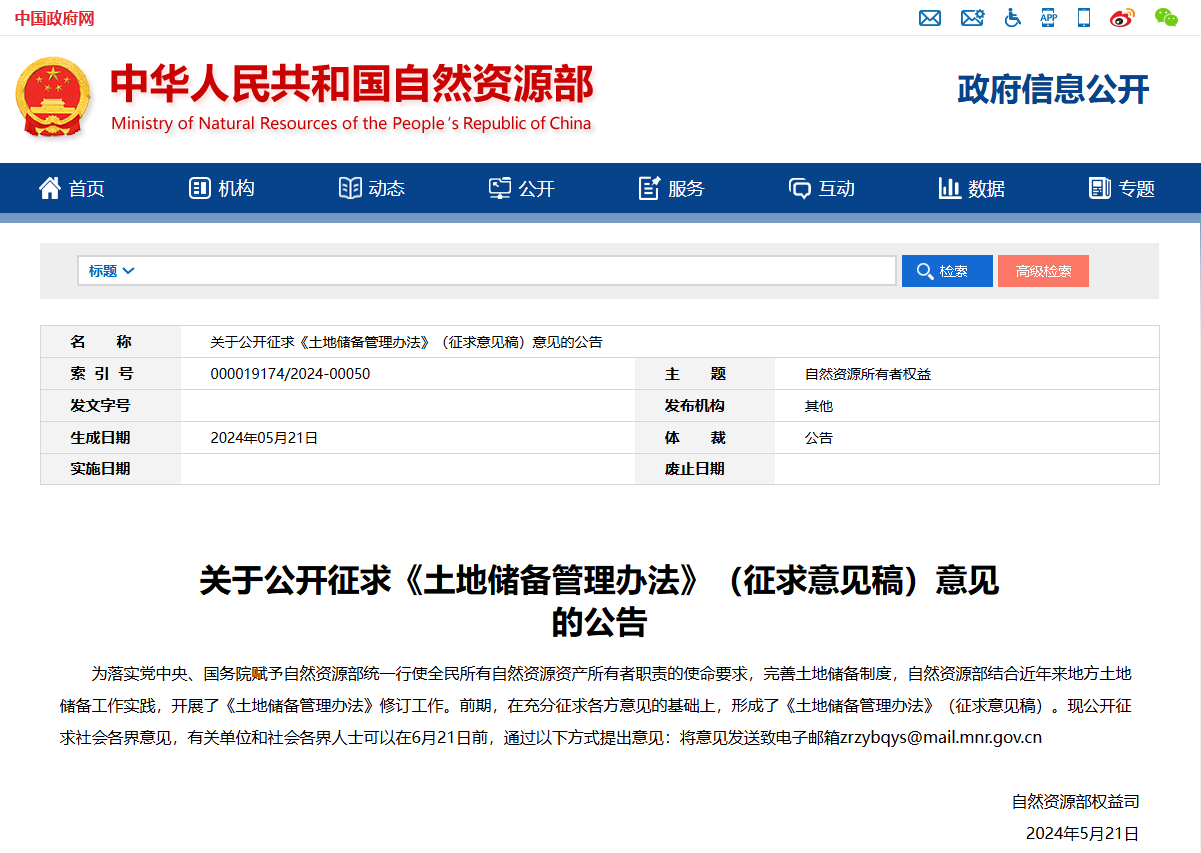1201x853 pixels.
Task: Open the email subscription icon
Action: pos(972,18)
